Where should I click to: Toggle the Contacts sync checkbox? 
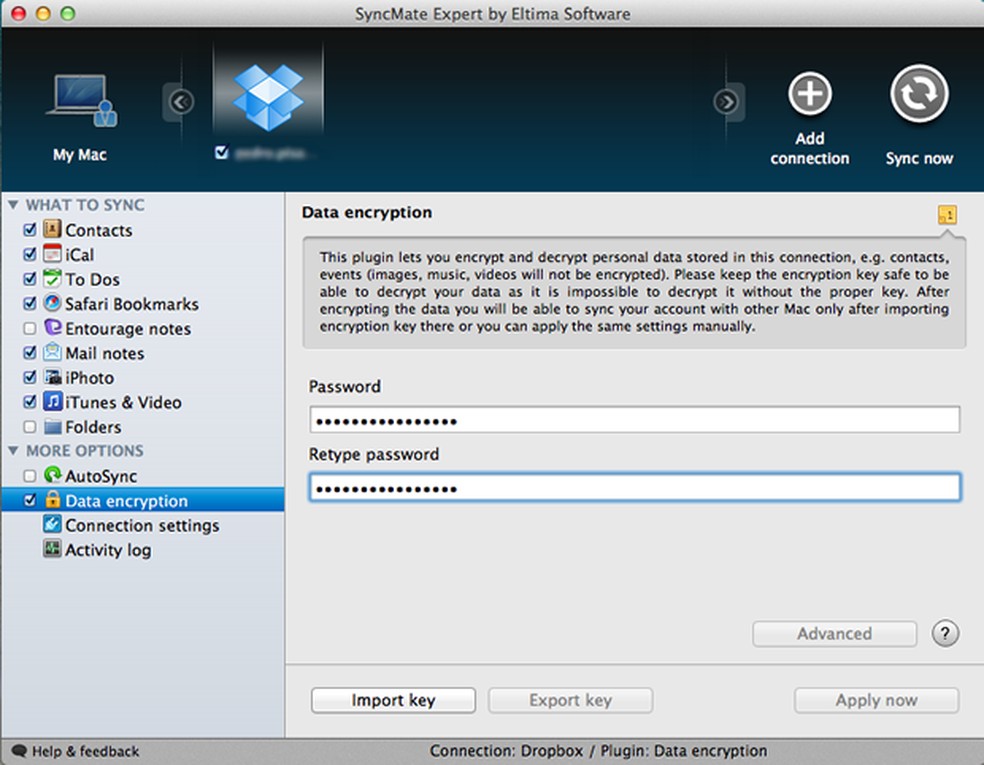[29, 230]
